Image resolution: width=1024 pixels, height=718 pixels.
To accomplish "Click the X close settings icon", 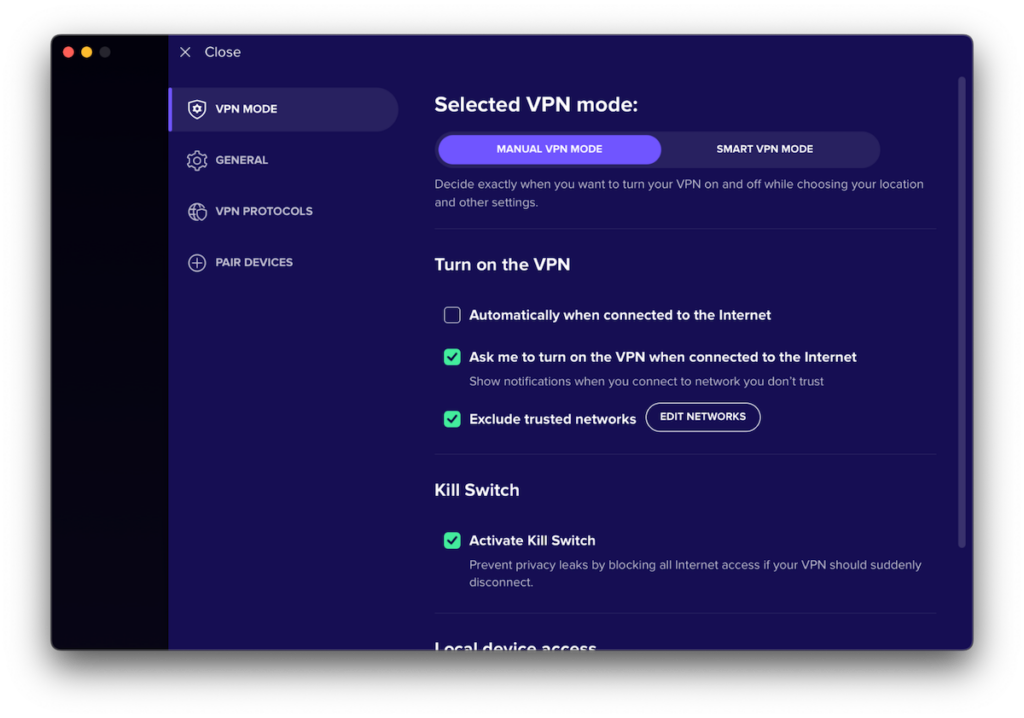I will [185, 52].
